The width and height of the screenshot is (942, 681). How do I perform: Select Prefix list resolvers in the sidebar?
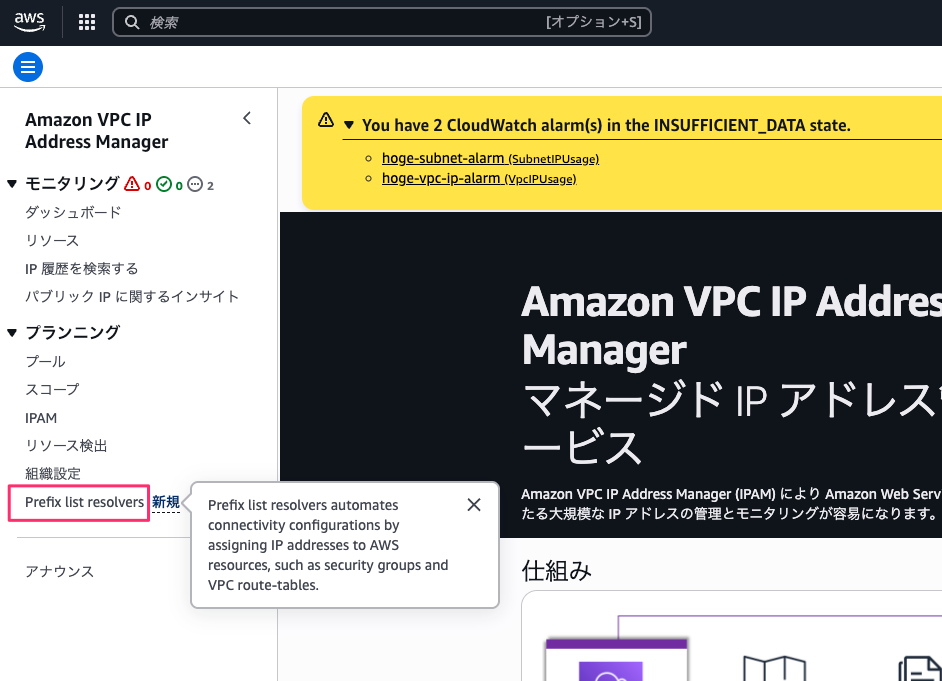(x=83, y=503)
